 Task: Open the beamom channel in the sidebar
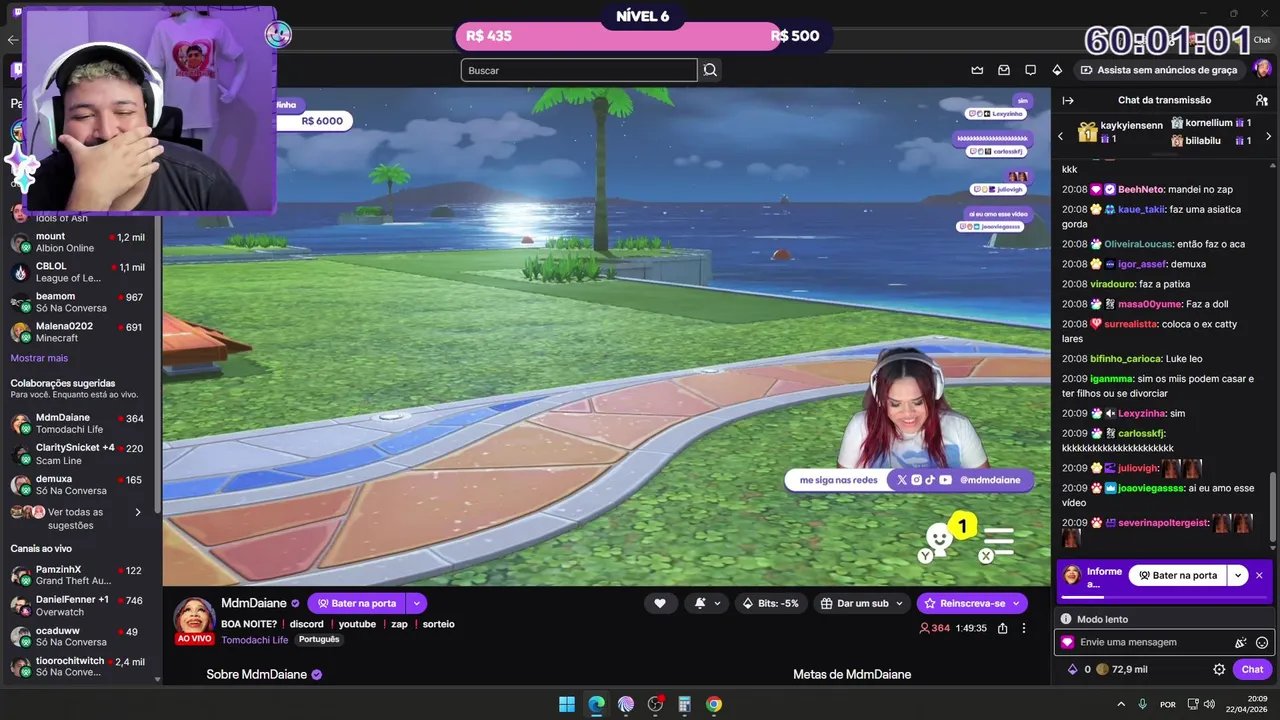(78, 302)
